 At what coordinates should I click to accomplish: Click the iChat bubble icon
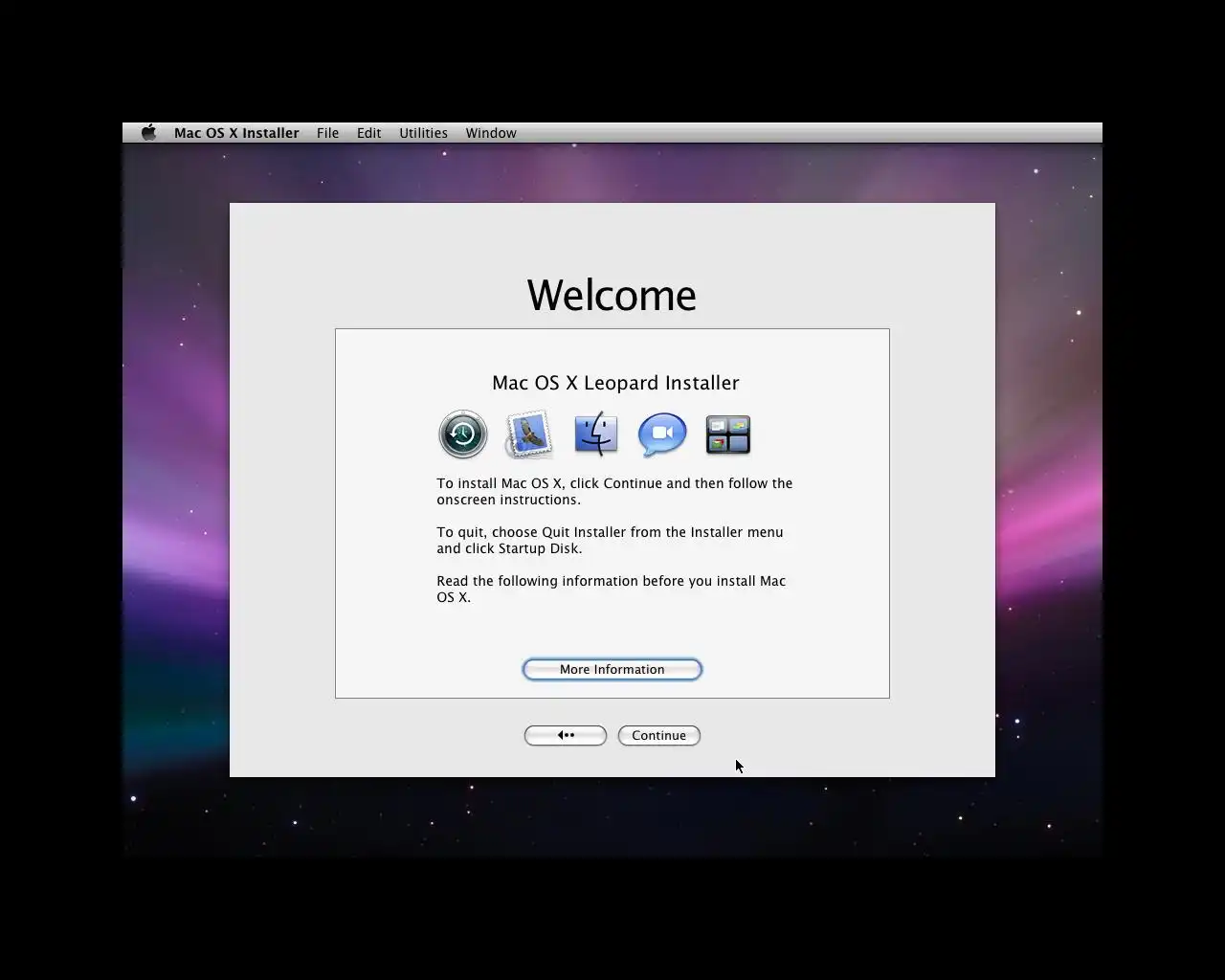point(662,434)
